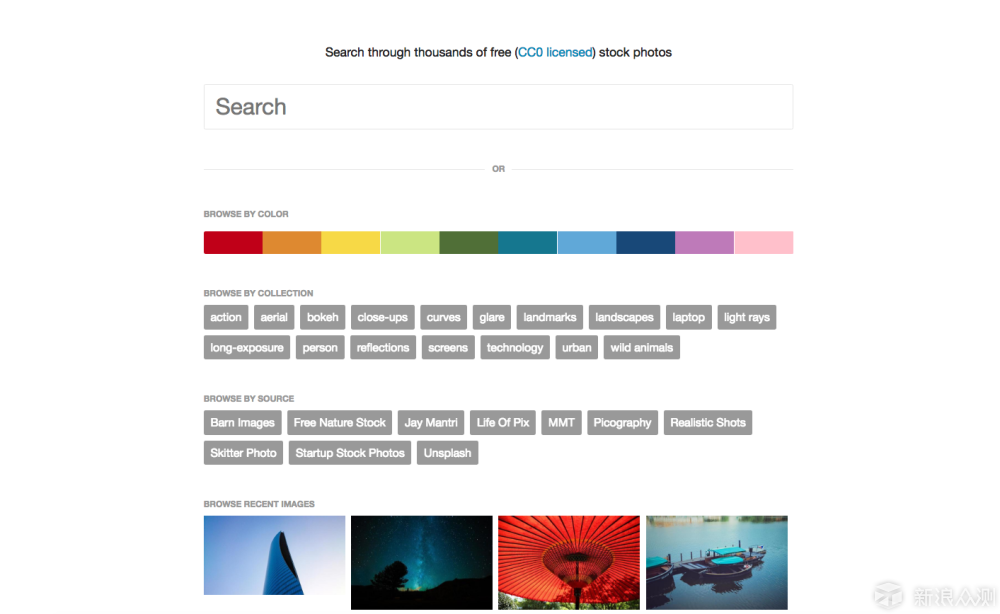The image size is (1000, 614).
Task: Open the wild animals collection
Action: click(642, 348)
